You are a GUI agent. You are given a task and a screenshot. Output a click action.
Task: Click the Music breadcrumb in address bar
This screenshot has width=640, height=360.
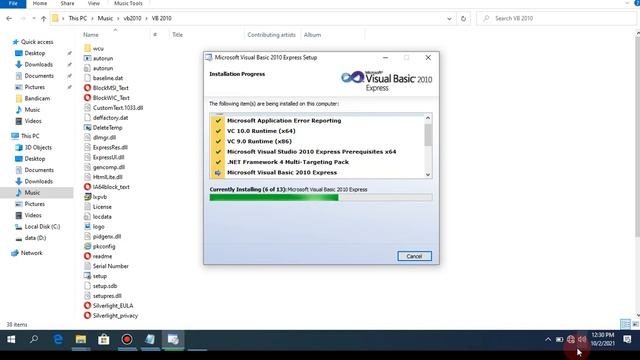point(105,18)
